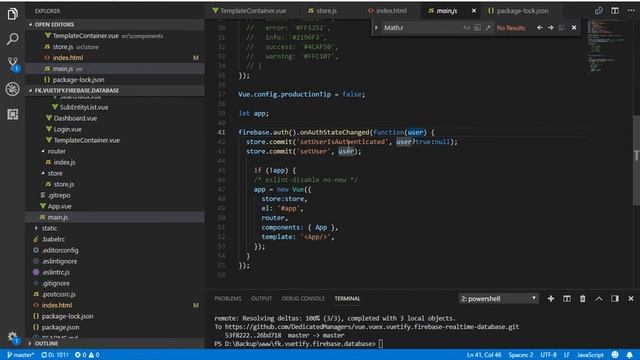Kill the terminal with trash icon
Screen dimensions: 640x360
(582, 299)
